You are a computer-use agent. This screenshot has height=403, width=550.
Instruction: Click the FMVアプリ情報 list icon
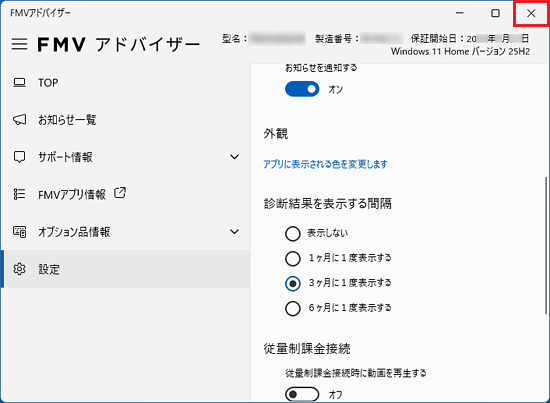pyautogui.click(x=19, y=194)
